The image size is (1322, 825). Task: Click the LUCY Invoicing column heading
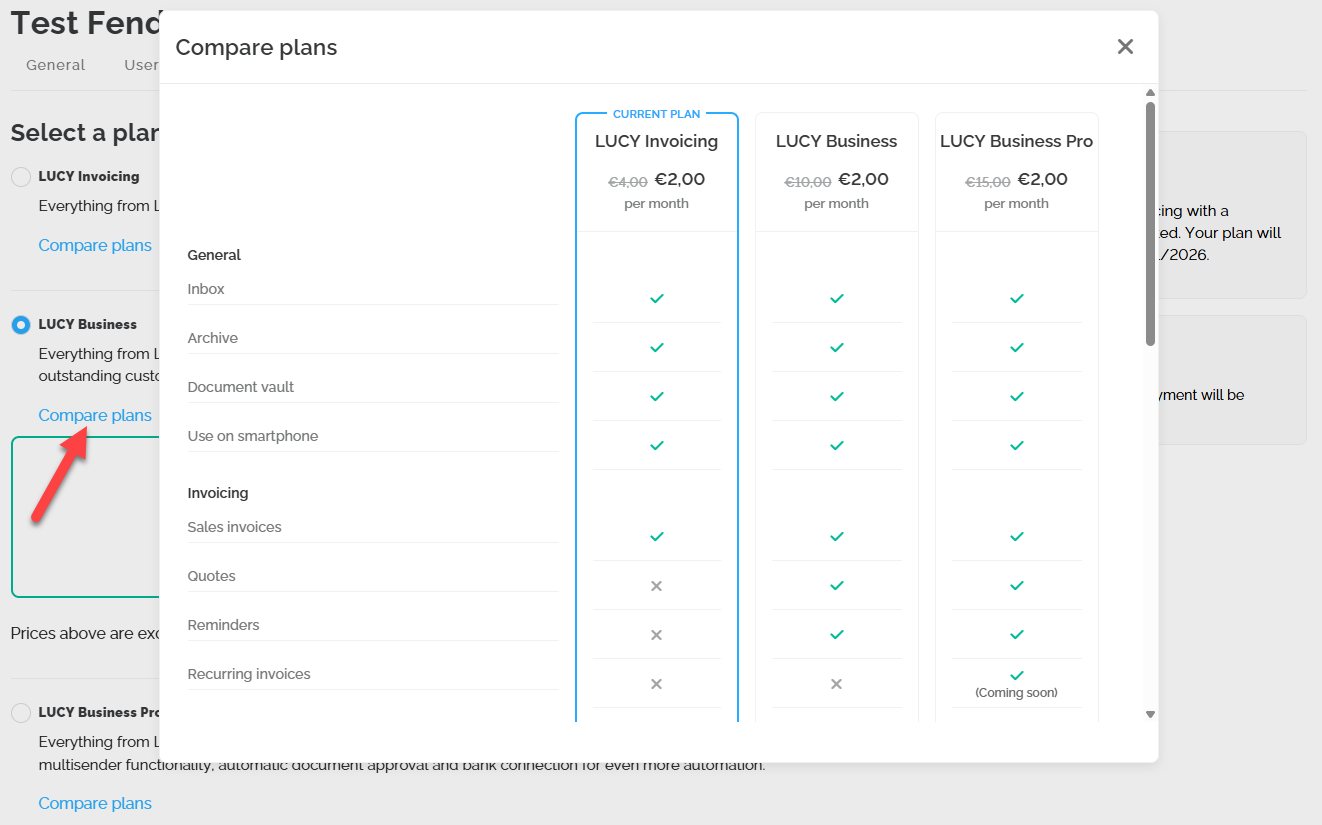click(657, 141)
